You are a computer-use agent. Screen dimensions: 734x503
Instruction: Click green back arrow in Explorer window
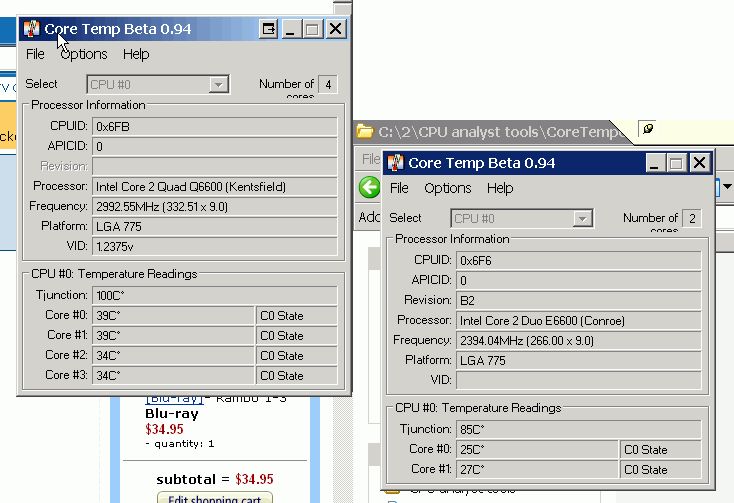pyautogui.click(x=369, y=187)
